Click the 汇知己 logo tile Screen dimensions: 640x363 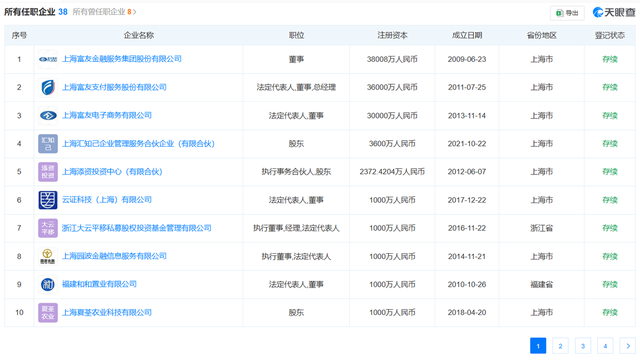pos(48,144)
